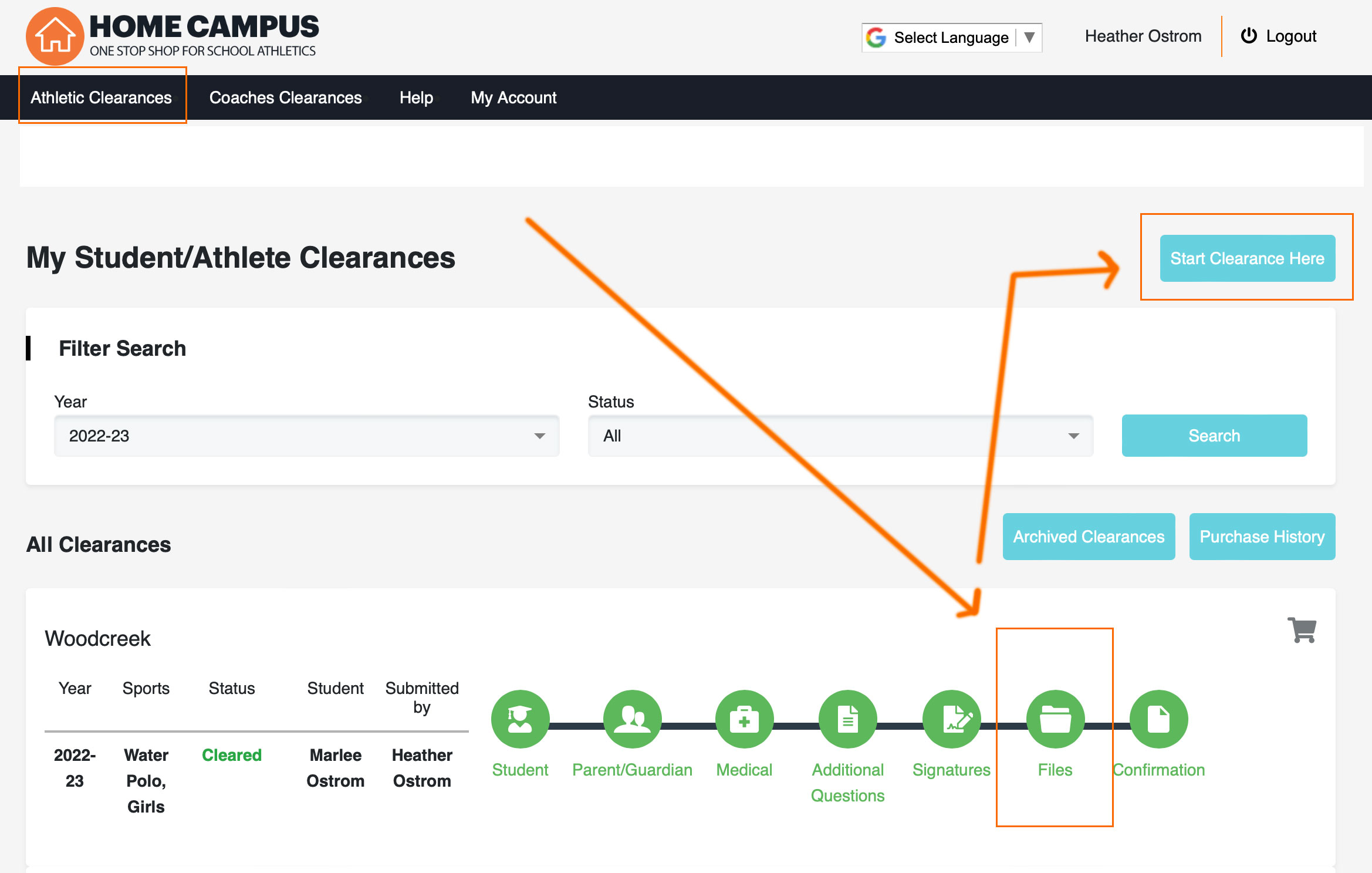Open the Medical step icon
This screenshot has width=1372, height=873.
[x=744, y=719]
